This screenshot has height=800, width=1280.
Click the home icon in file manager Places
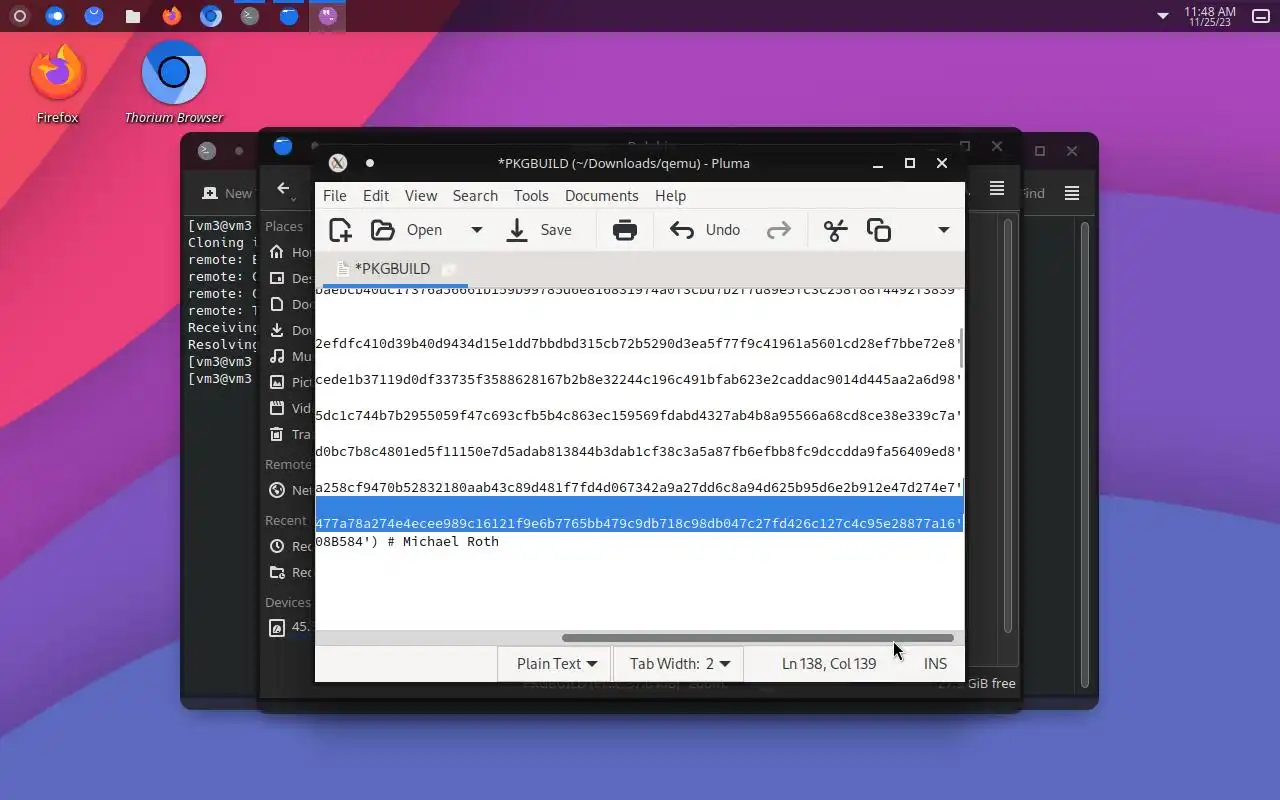[x=277, y=252]
